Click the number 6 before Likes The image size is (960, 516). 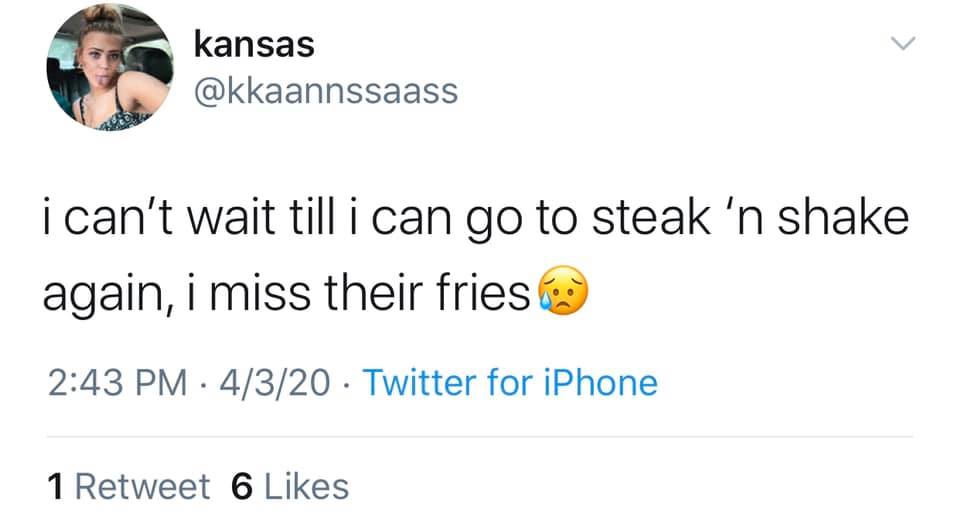click(240, 487)
